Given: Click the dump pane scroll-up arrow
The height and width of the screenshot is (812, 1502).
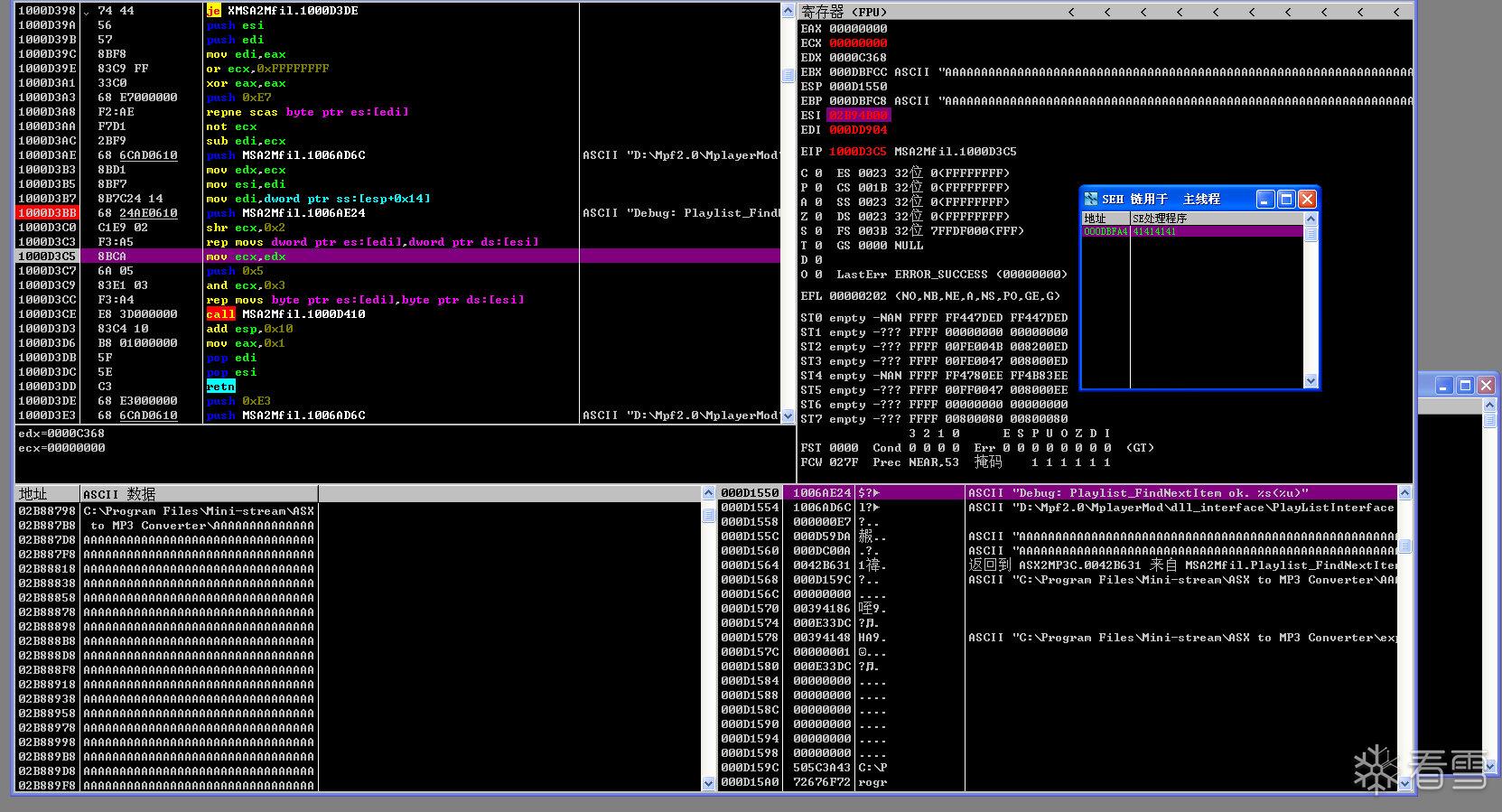Looking at the screenshot, I should point(709,493).
